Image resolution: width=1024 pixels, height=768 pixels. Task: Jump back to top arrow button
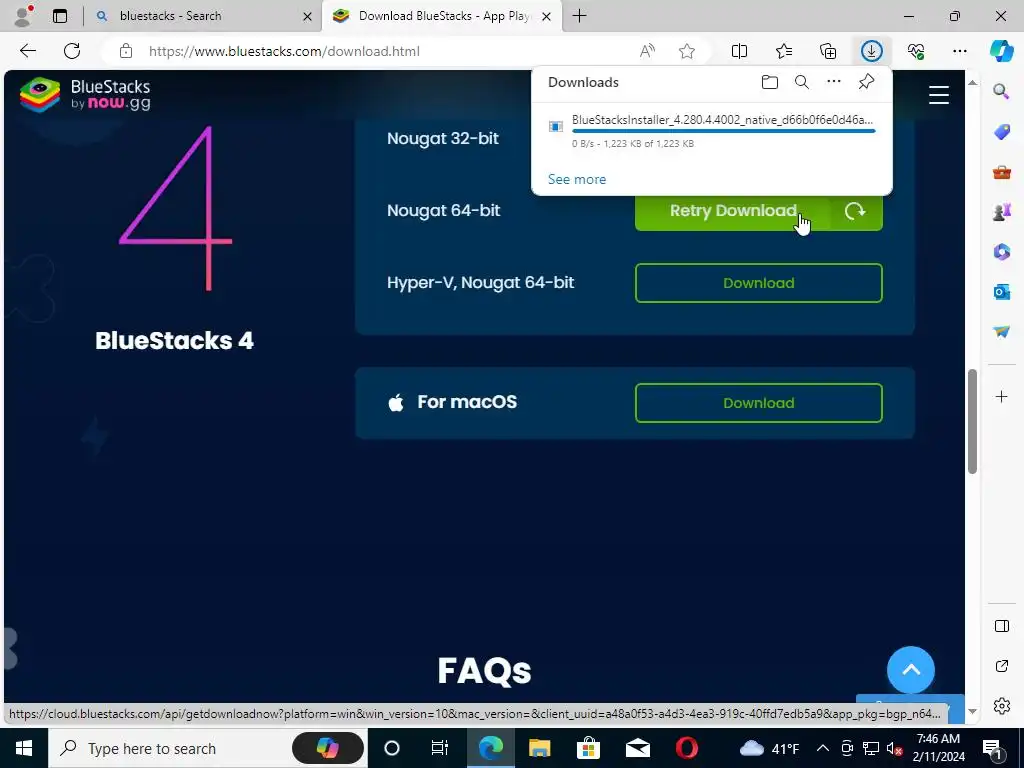pyautogui.click(x=910, y=669)
